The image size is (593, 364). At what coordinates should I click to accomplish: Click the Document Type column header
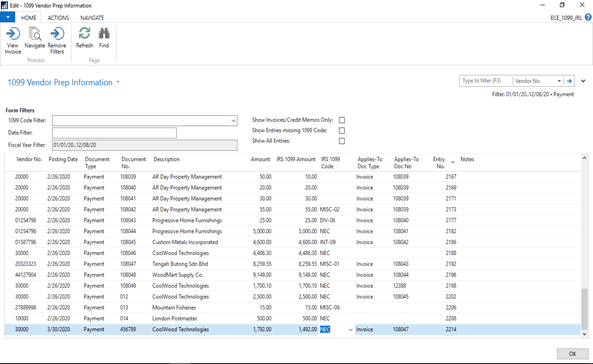[97, 163]
